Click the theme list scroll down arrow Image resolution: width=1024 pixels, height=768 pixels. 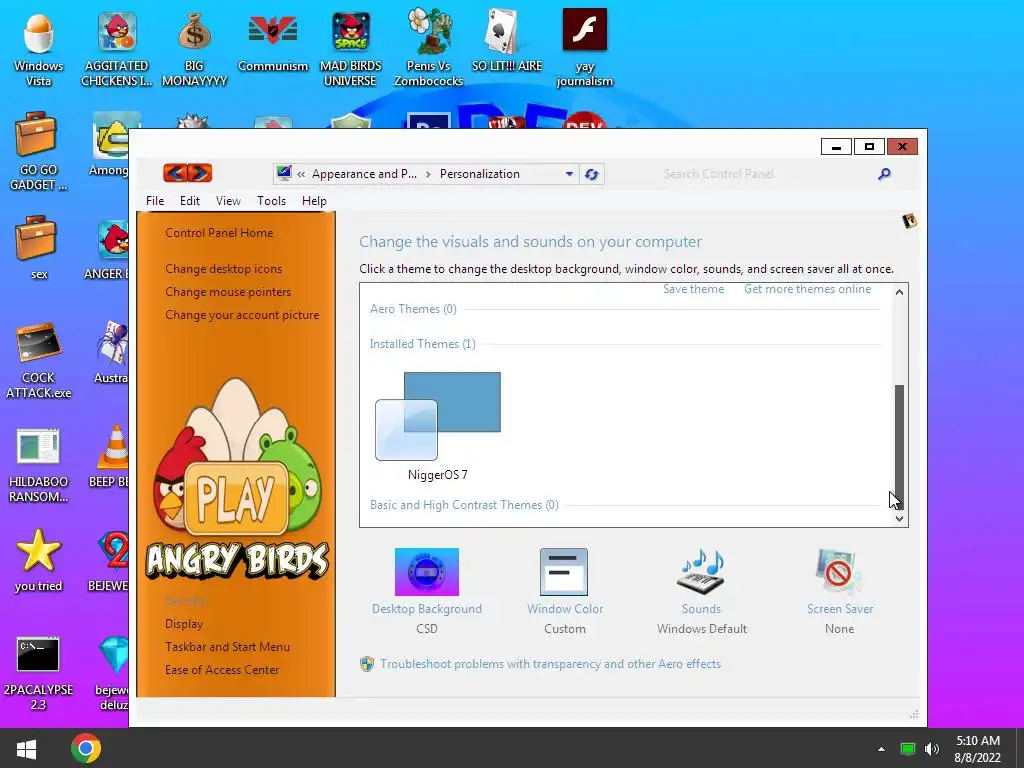[x=899, y=519]
